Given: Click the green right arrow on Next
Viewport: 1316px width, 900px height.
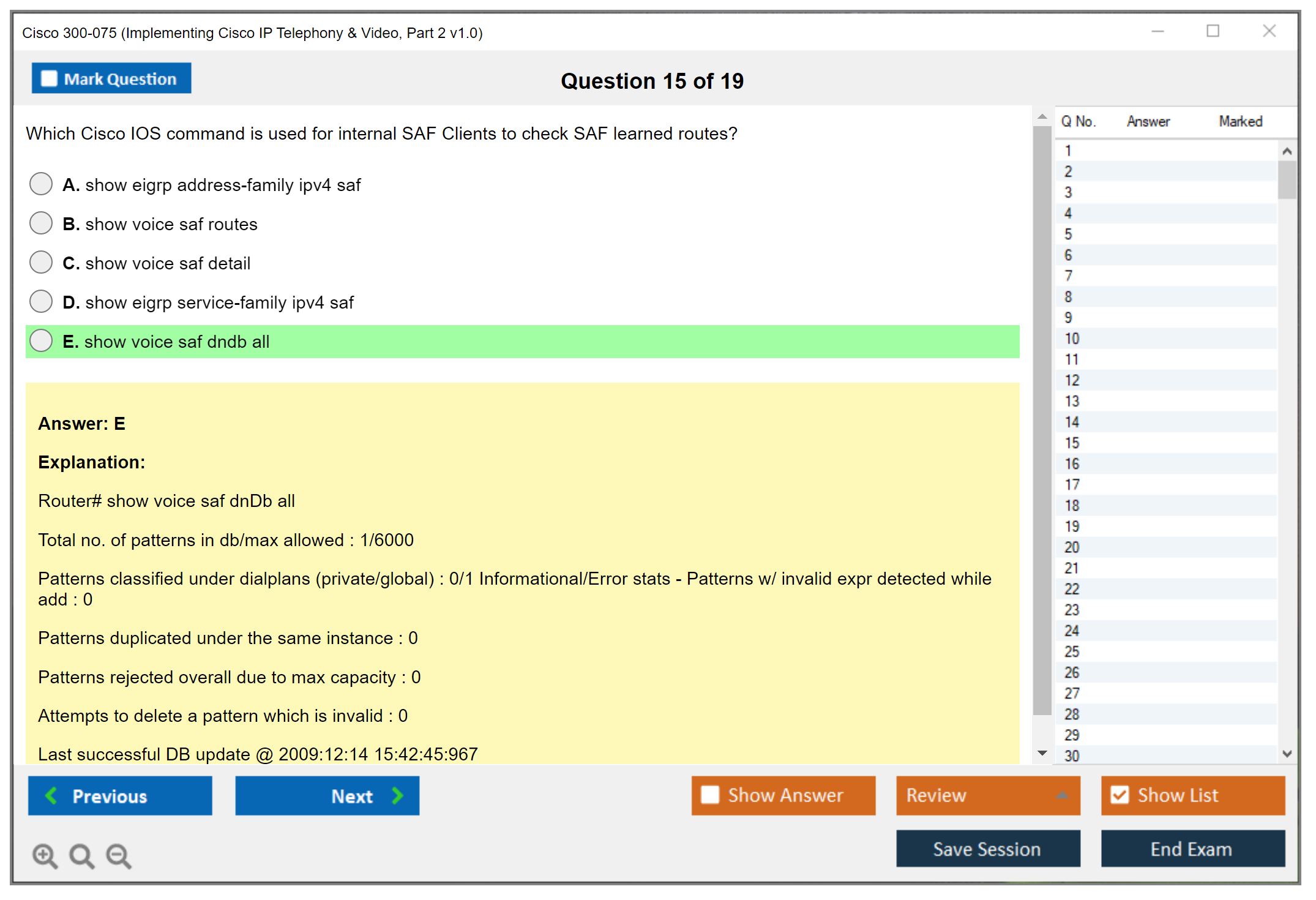Looking at the screenshot, I should click(x=397, y=795).
